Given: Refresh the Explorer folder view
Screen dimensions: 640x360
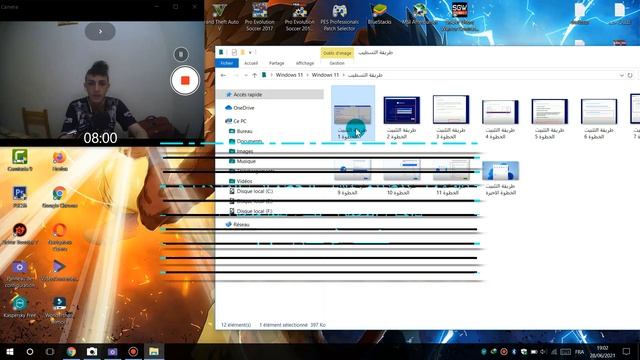Looking at the screenshot, I should click(630, 76).
